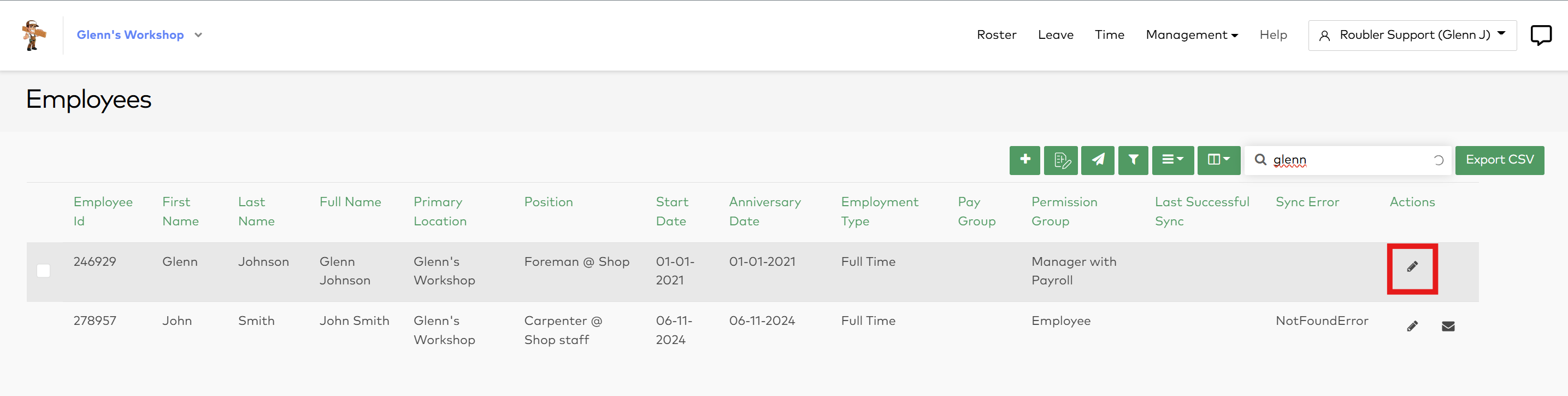Image resolution: width=1568 pixels, height=396 pixels.
Task: Click the bulk edit document icon button
Action: (x=1060, y=160)
